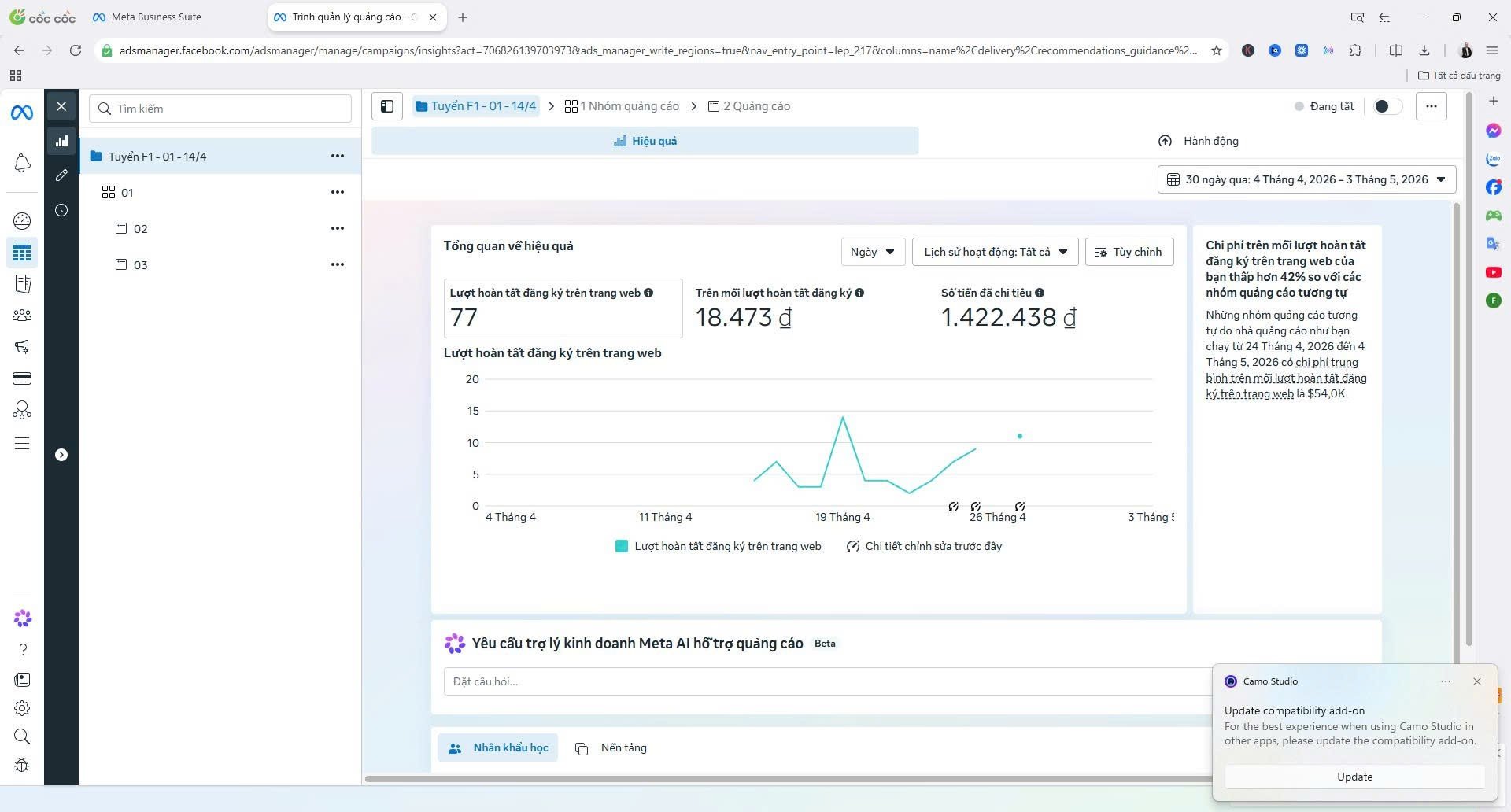Click the teal legend swatch for Lượt hoàn tất

click(622, 546)
